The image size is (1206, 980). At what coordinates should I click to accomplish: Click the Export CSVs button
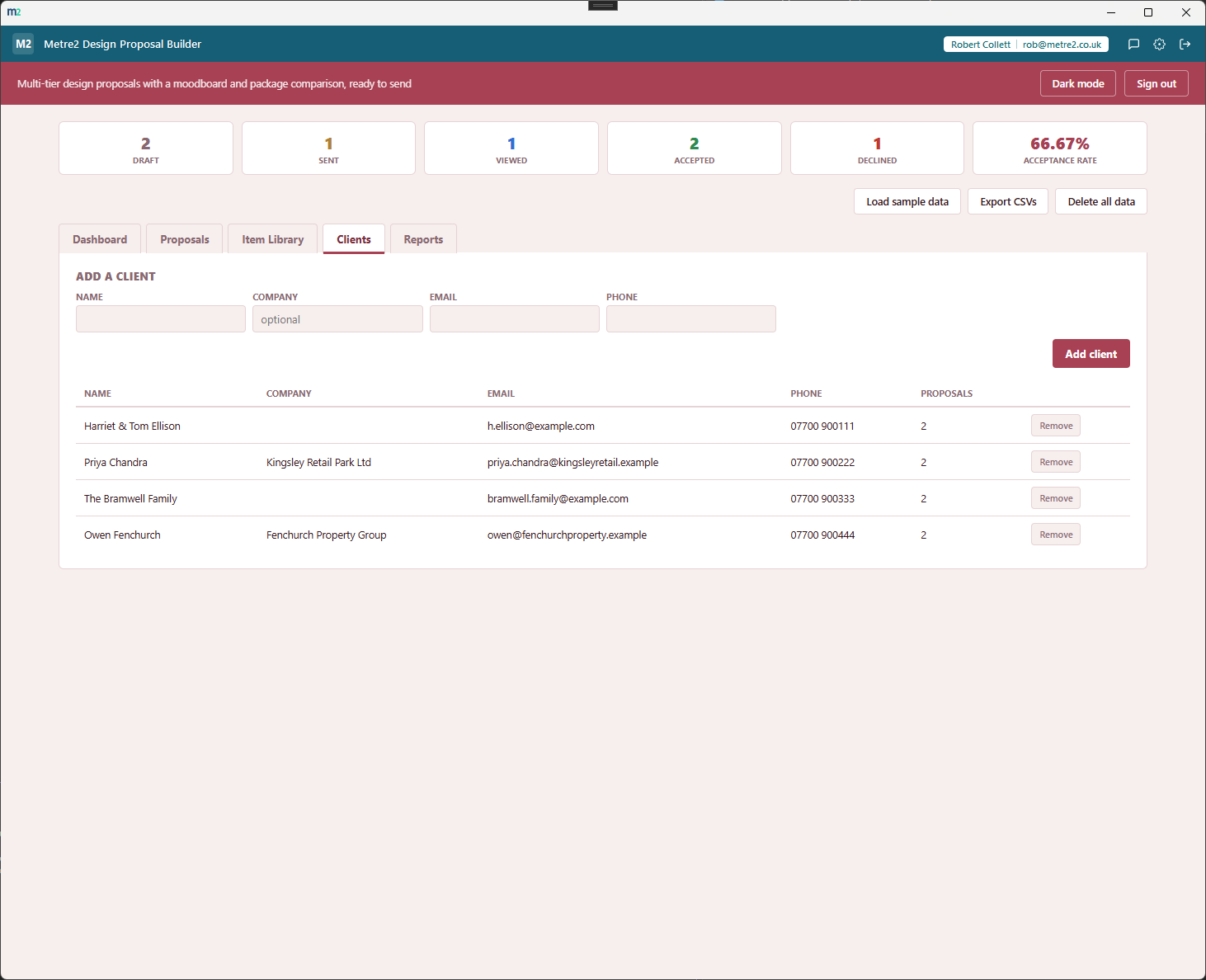click(1008, 201)
